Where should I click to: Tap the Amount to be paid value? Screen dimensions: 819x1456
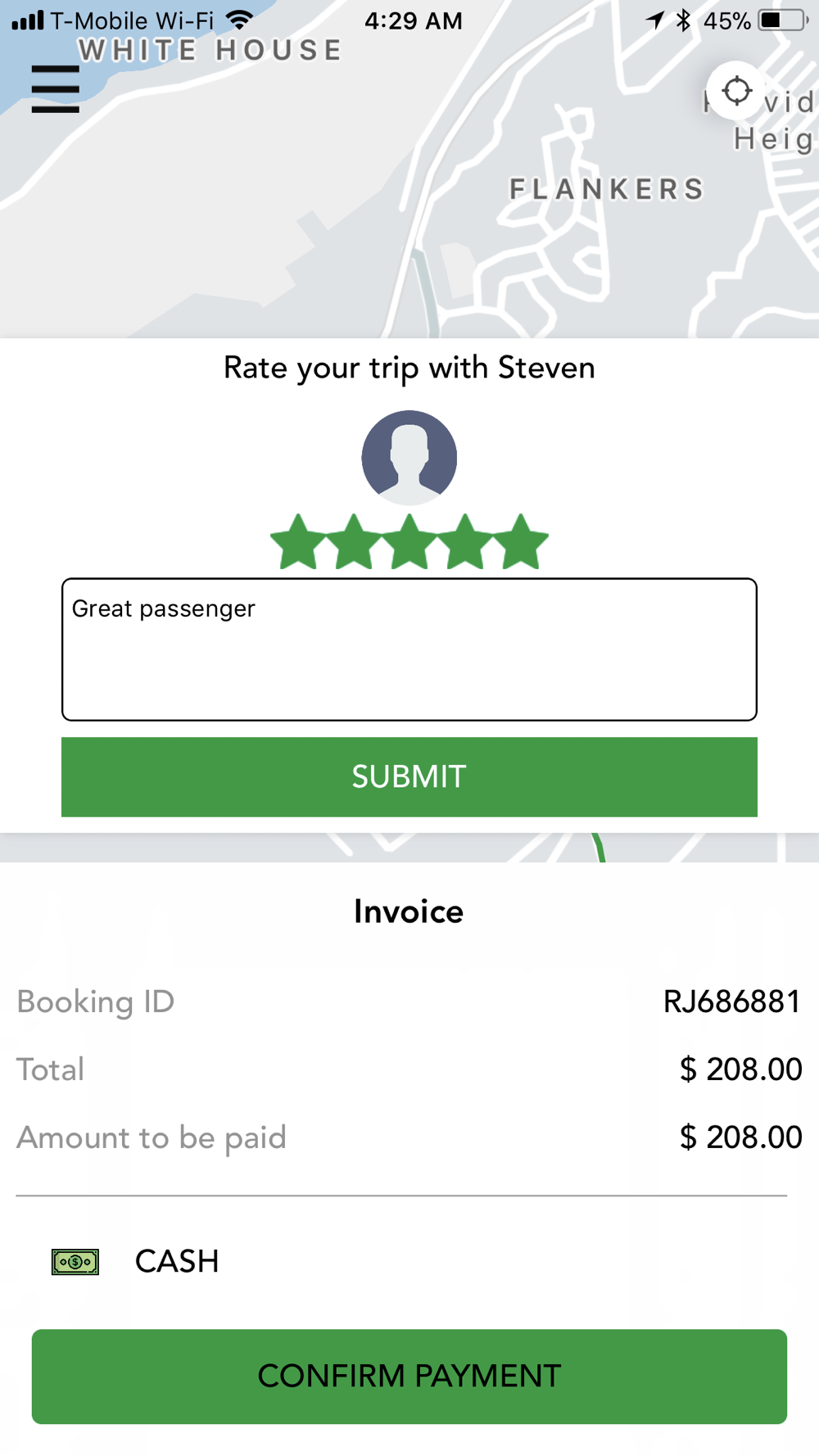(740, 1137)
